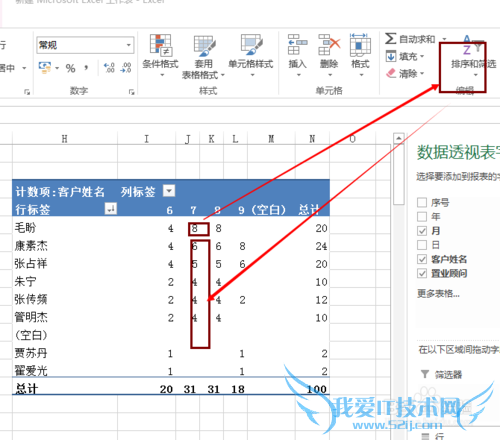Tick the 序号 field checkbox
Viewport: 500px width, 440px height.
[x=422, y=202]
